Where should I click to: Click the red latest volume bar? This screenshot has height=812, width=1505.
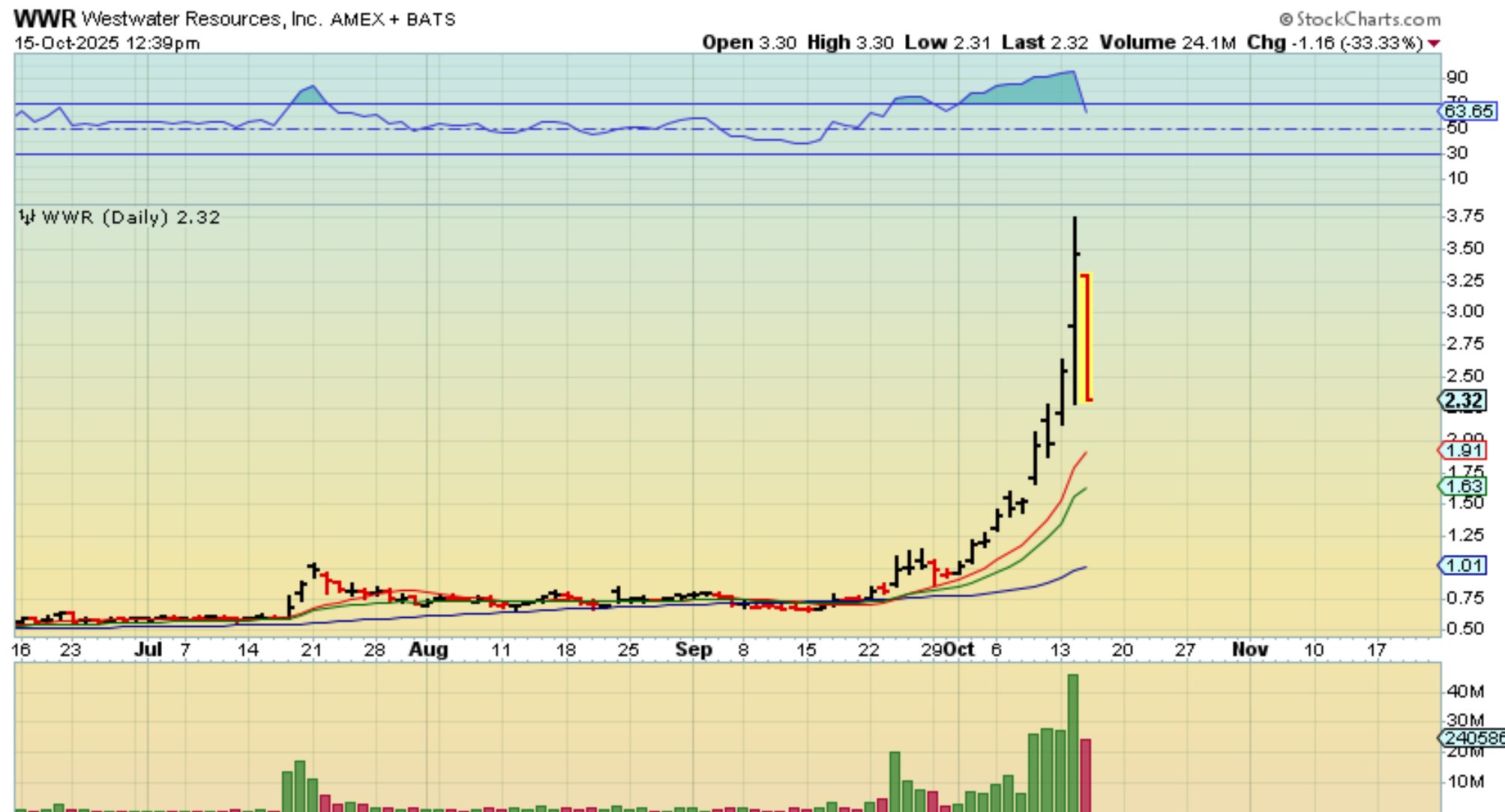pos(1085,775)
